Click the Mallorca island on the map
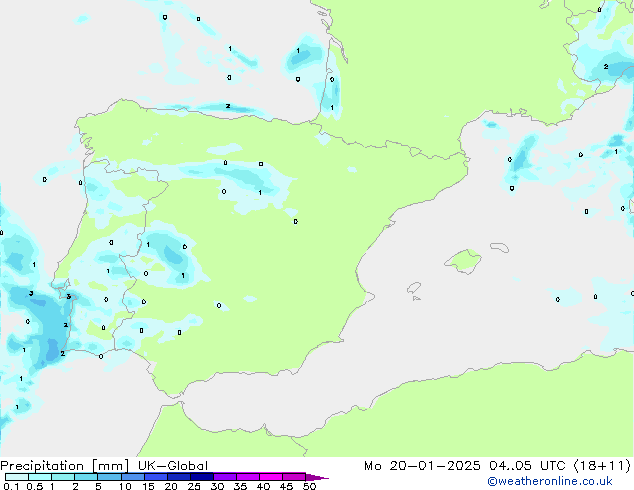 point(463,261)
